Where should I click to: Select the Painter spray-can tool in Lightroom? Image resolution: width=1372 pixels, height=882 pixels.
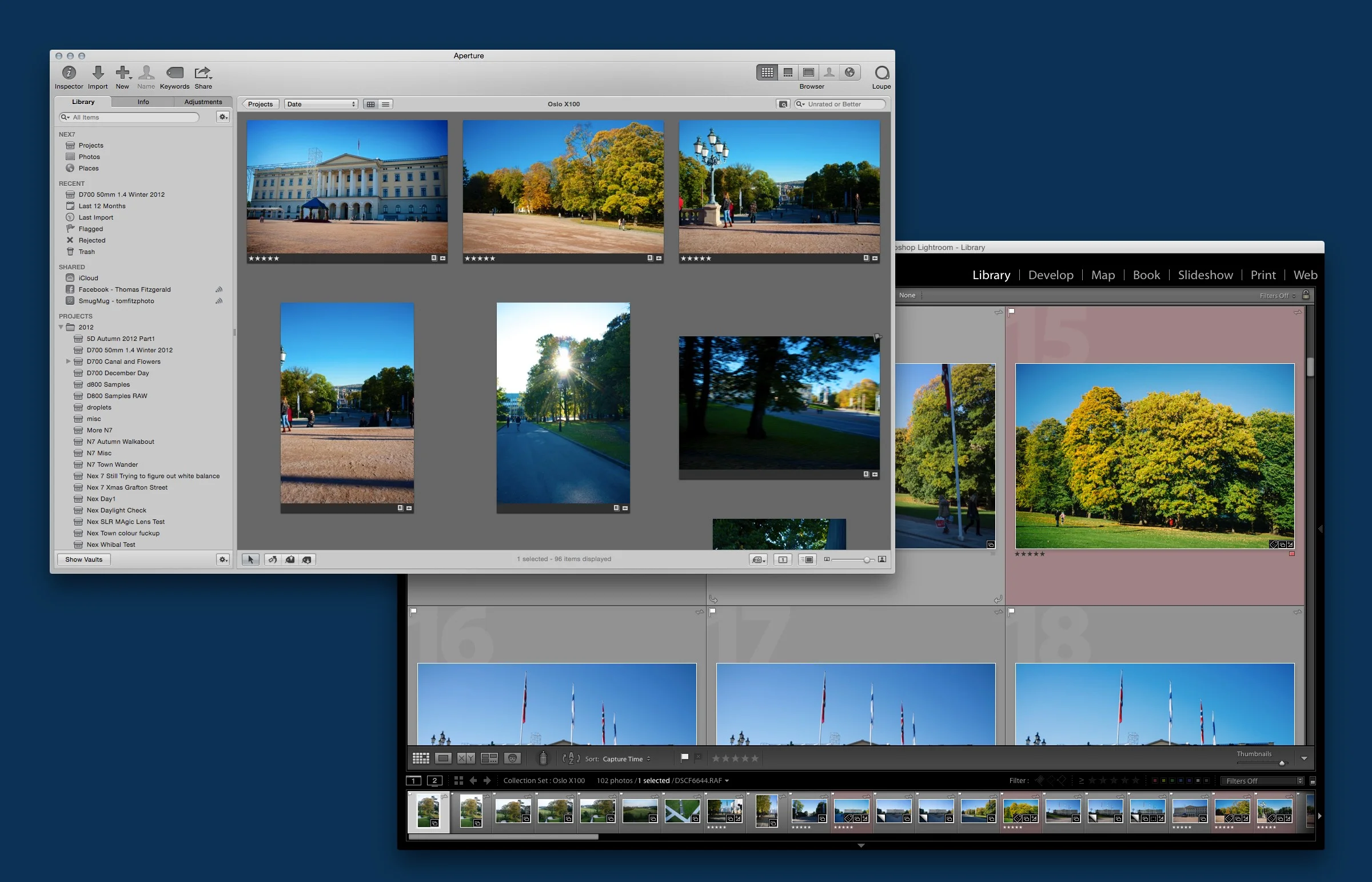(x=542, y=758)
